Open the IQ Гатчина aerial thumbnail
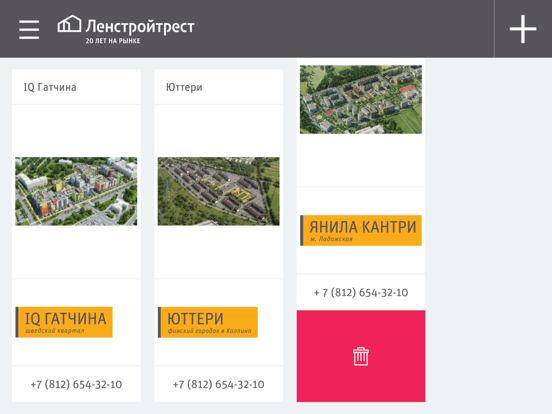The image size is (552, 414). (76, 191)
